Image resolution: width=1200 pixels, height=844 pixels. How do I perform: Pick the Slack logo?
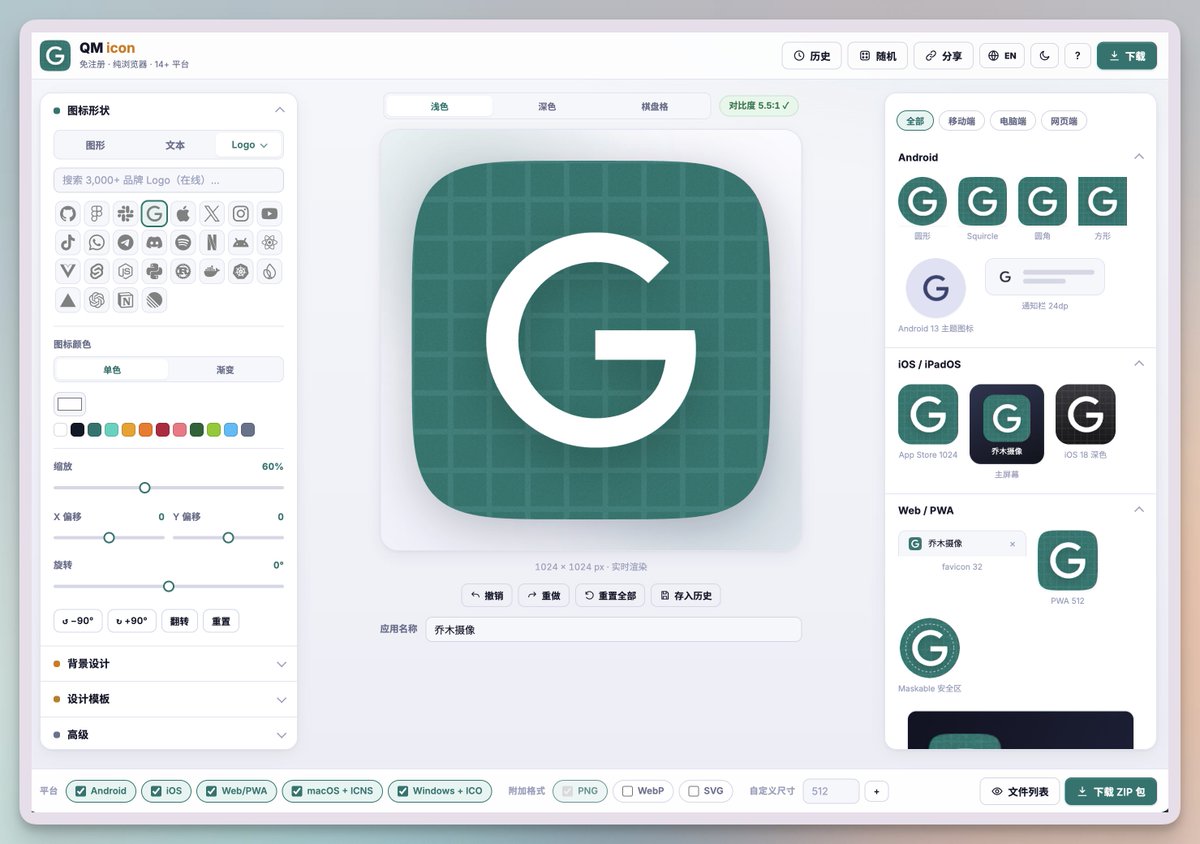(x=125, y=213)
